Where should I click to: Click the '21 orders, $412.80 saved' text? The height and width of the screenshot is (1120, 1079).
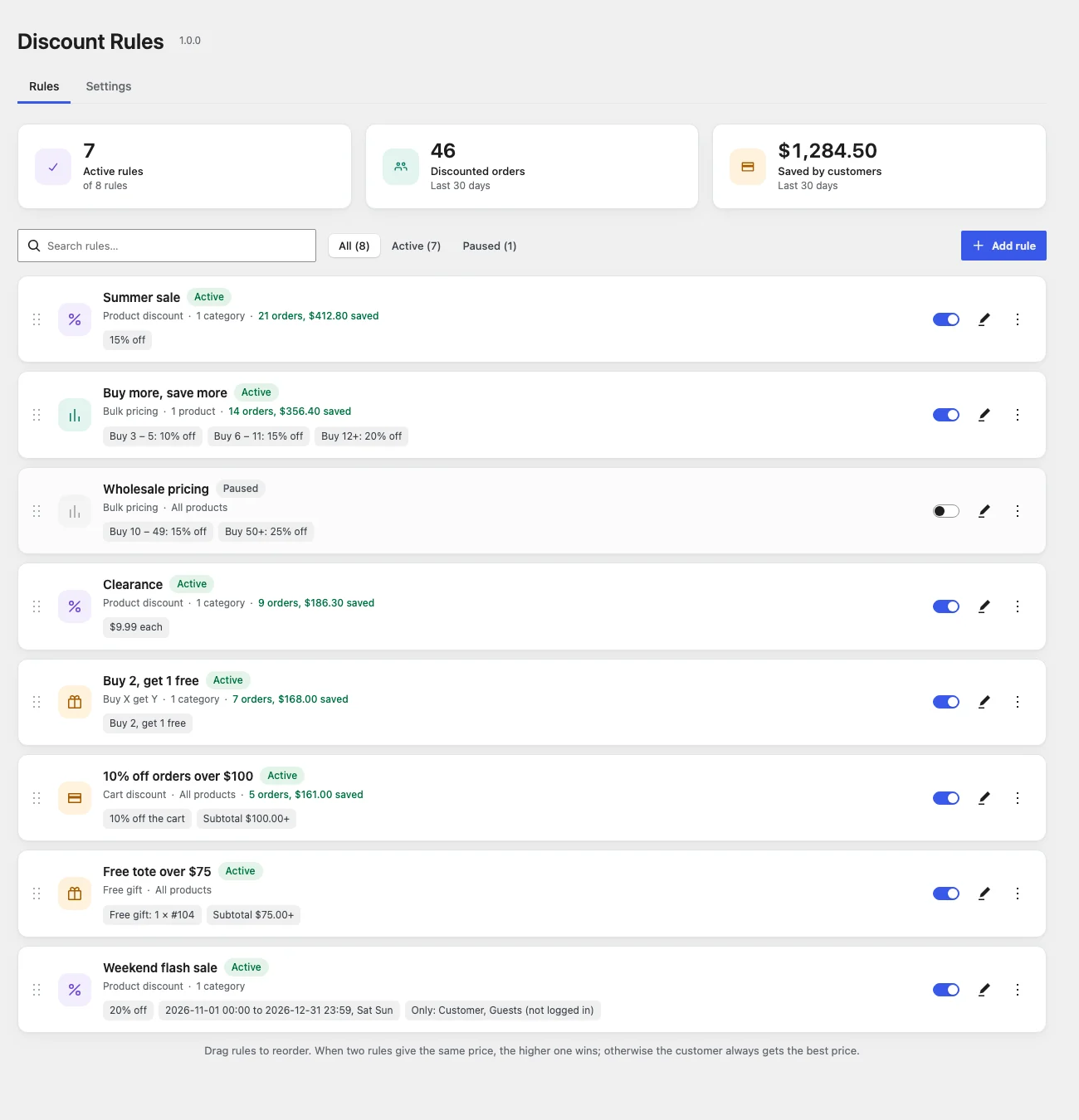(319, 316)
